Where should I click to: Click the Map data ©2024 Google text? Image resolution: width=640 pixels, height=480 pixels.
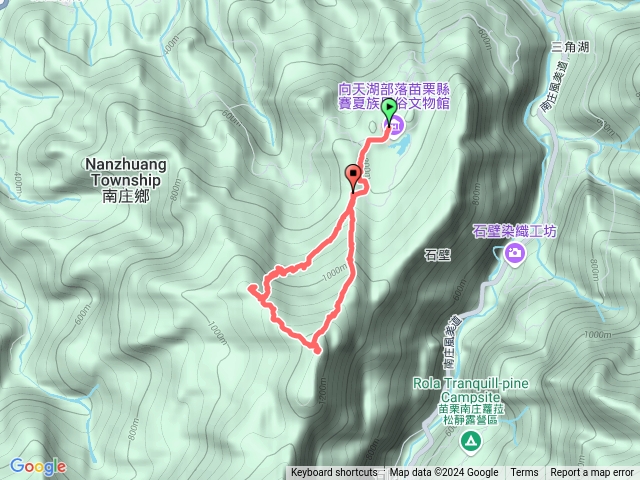tap(444, 473)
